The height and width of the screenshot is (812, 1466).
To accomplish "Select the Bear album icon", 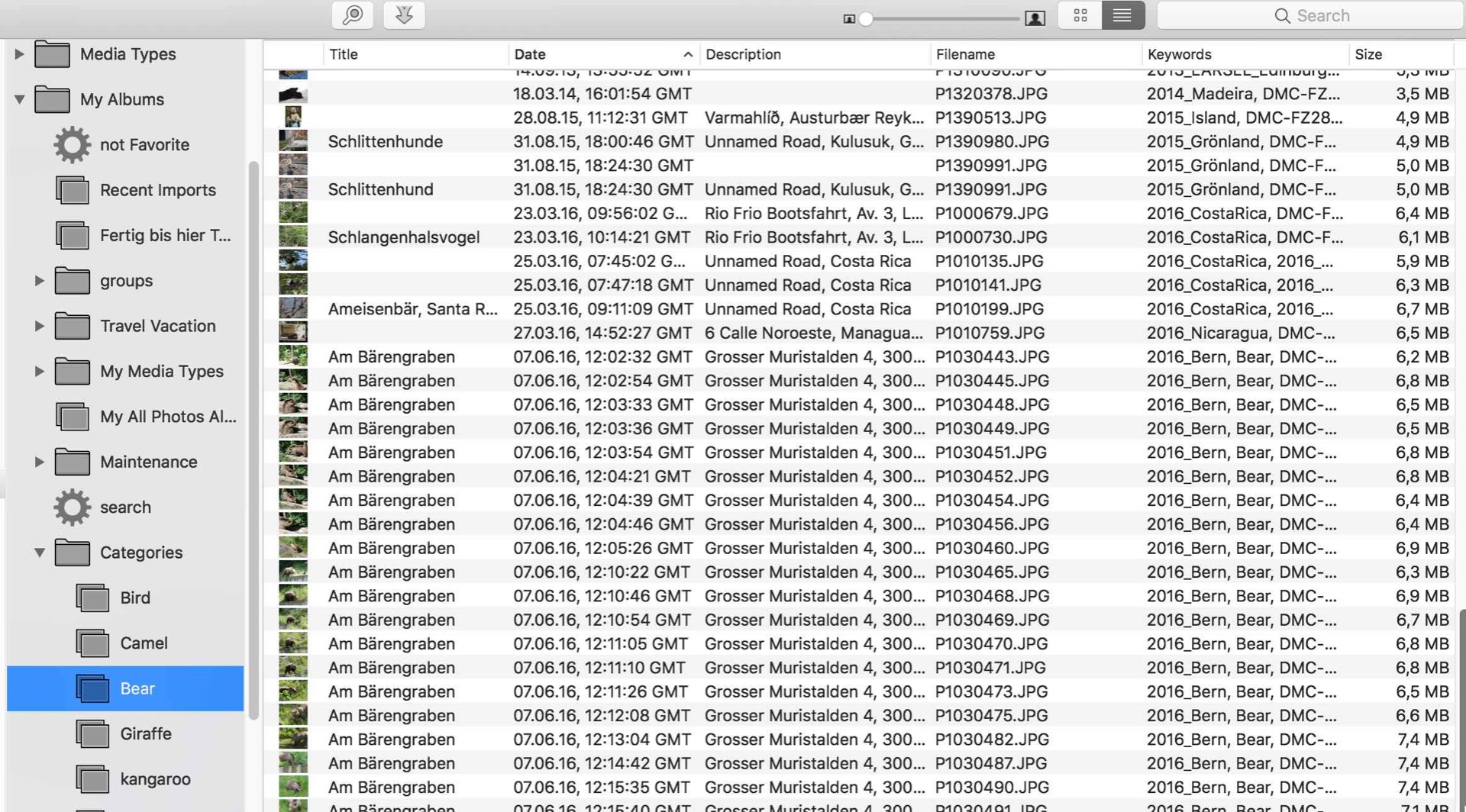I will pyautogui.click(x=92, y=688).
